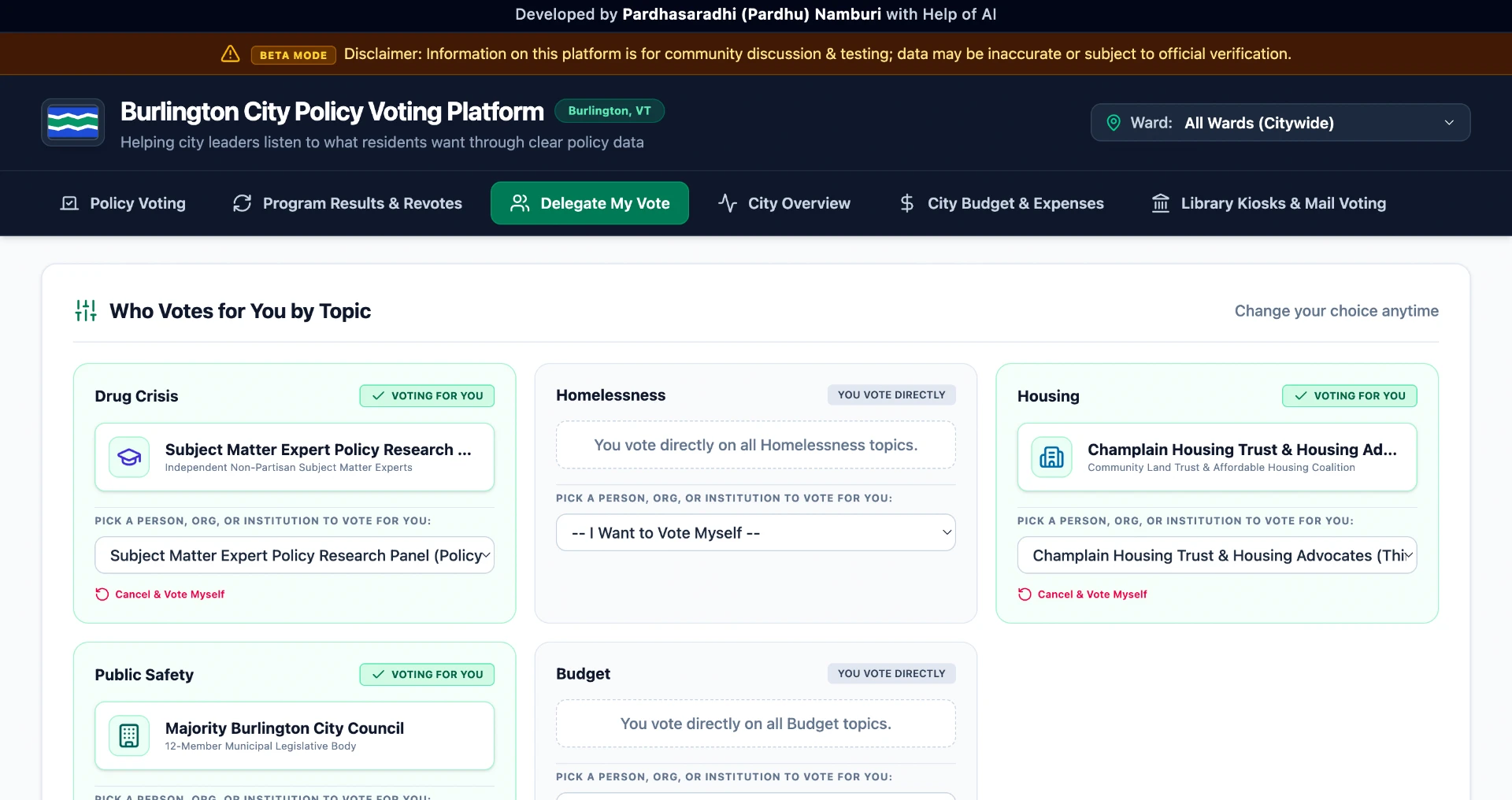The width and height of the screenshot is (1512, 800).
Task: Click the Majority Burlington City Council card
Action: (x=295, y=736)
